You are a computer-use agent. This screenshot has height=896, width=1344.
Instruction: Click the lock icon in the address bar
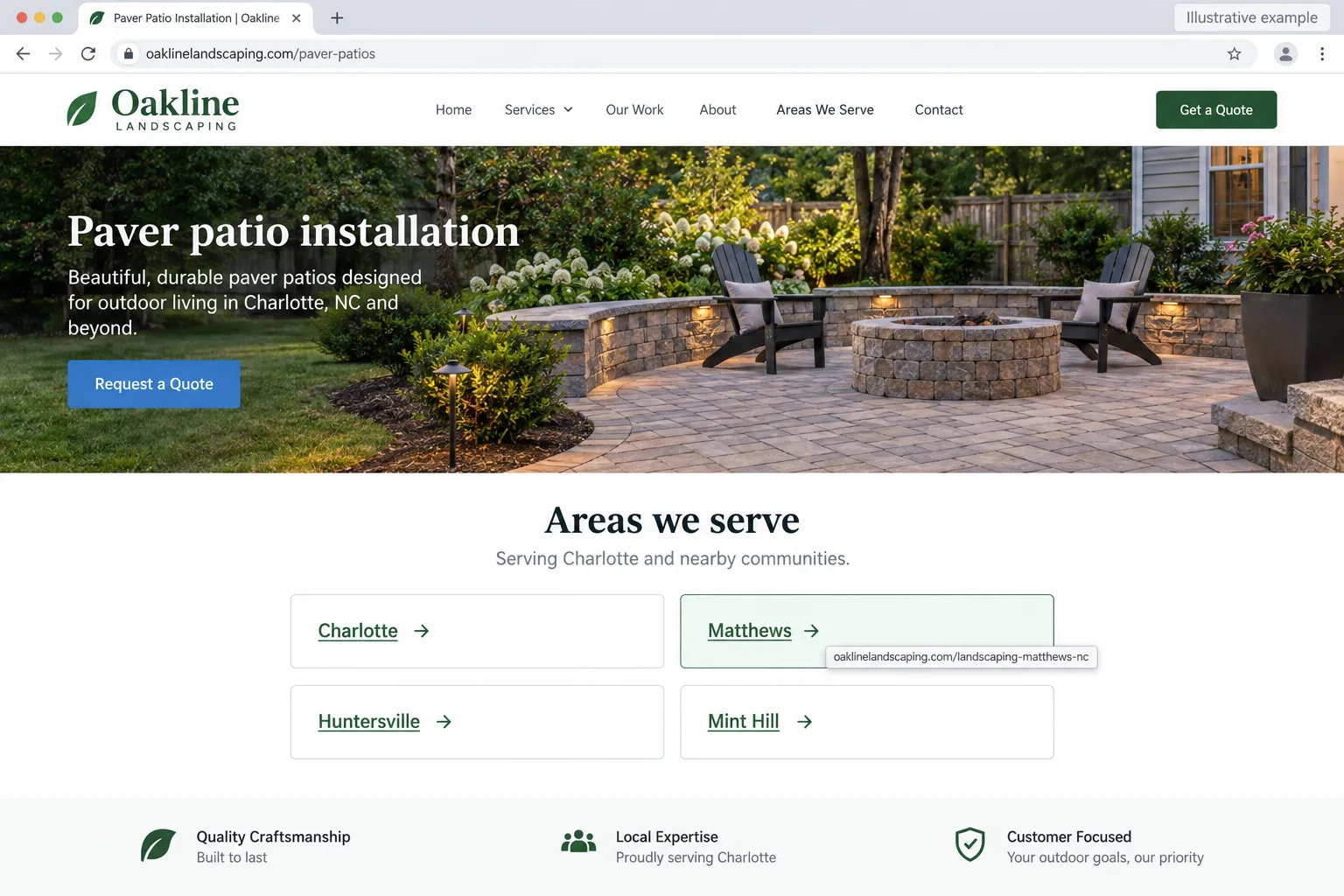(x=129, y=54)
